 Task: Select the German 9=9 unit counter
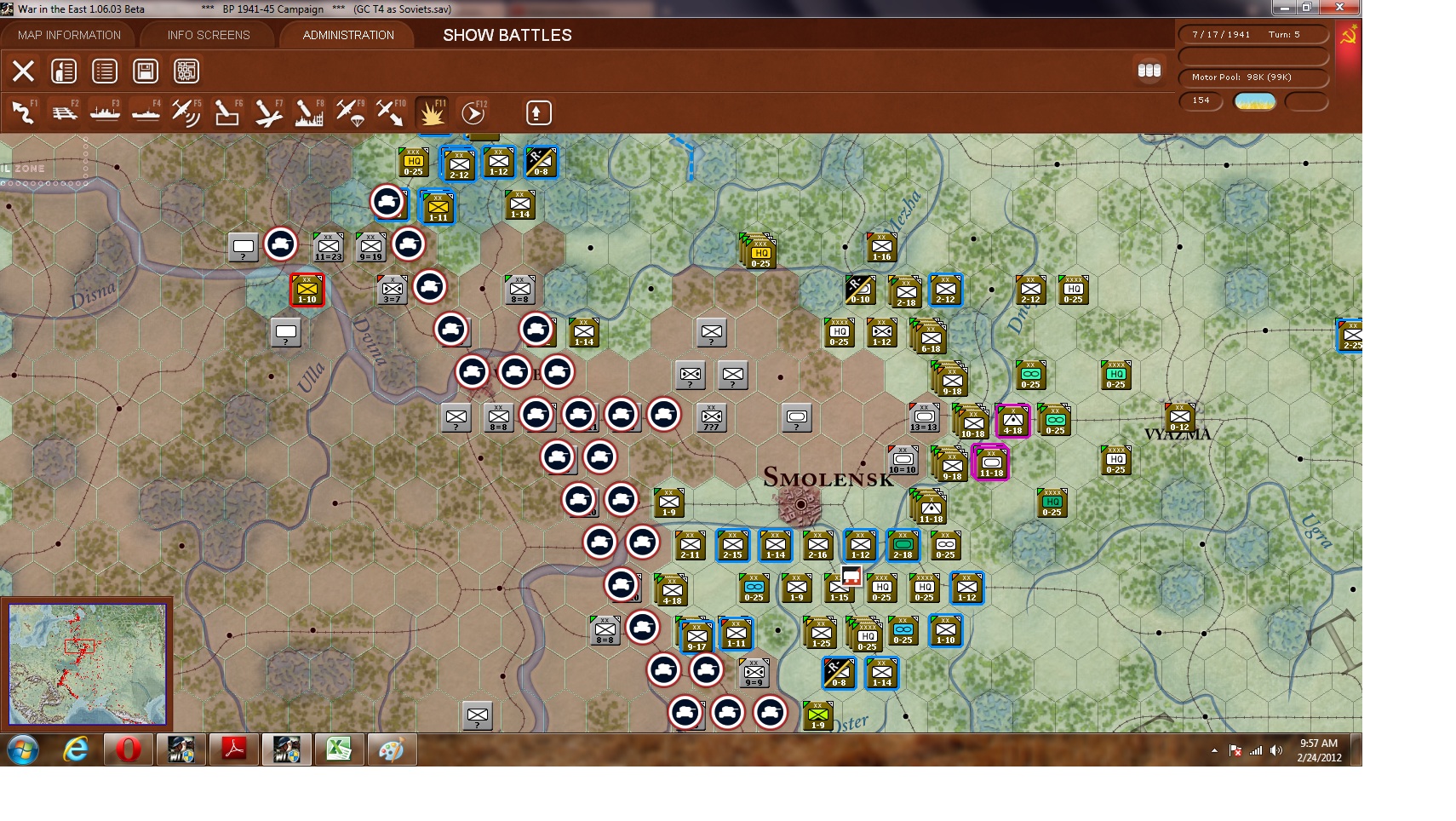click(754, 673)
